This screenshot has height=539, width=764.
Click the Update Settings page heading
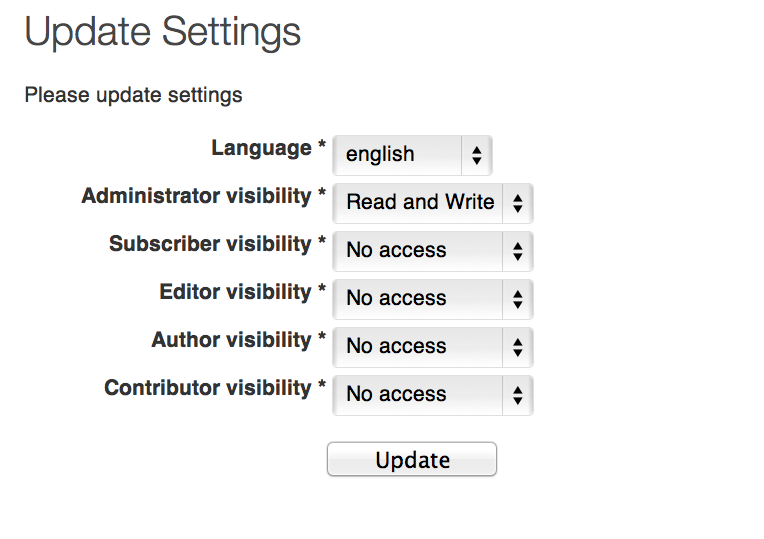tap(162, 32)
